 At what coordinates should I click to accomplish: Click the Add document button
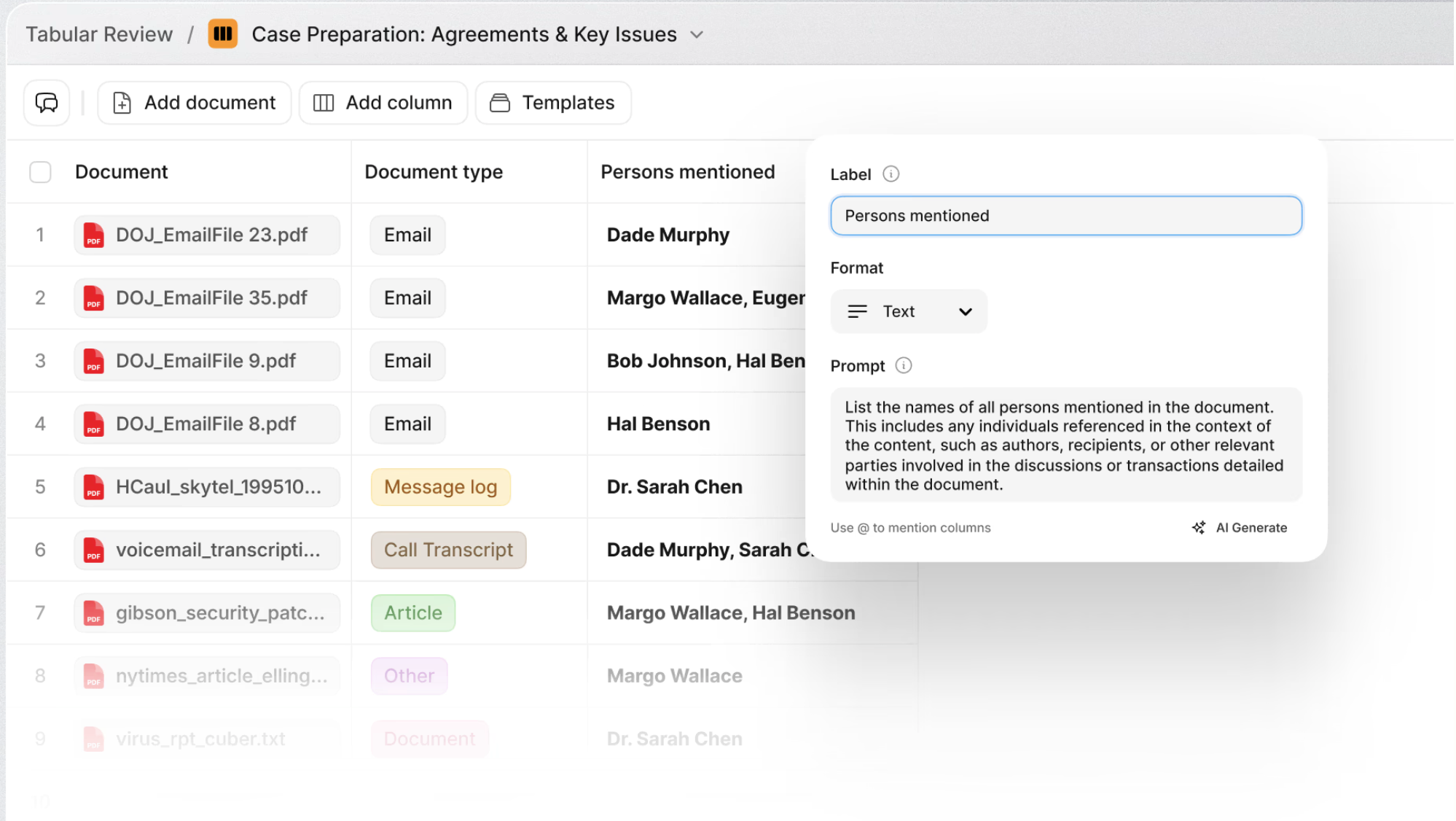[195, 103]
